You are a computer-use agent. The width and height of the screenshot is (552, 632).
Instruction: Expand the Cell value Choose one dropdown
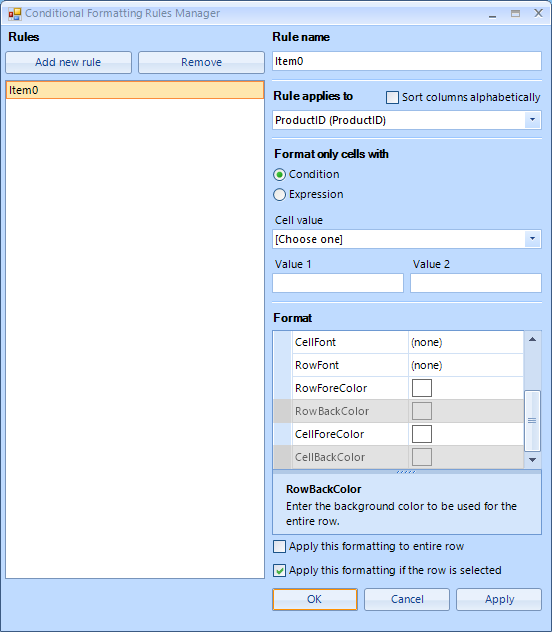click(x=532, y=239)
